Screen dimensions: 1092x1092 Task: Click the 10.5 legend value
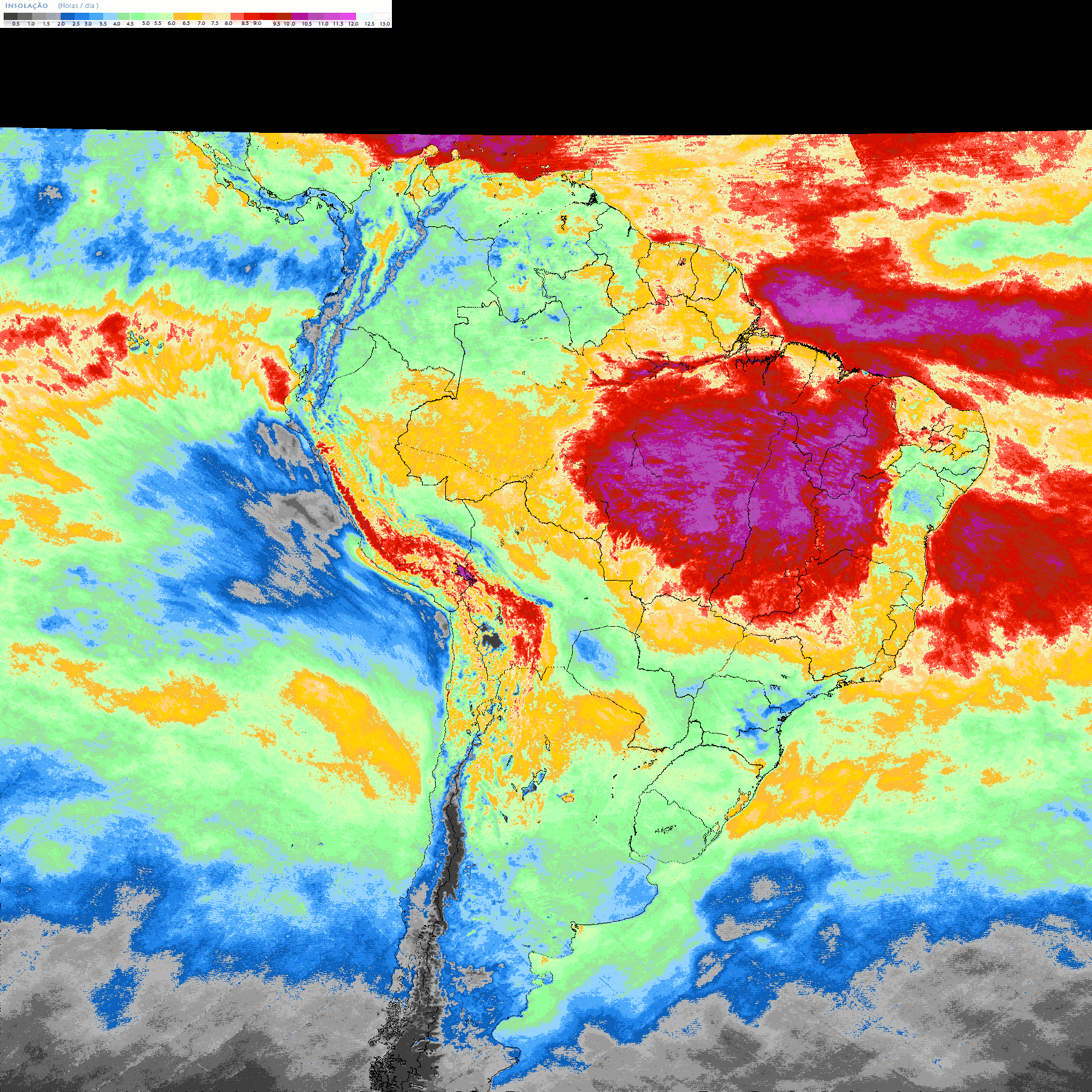click(x=307, y=24)
